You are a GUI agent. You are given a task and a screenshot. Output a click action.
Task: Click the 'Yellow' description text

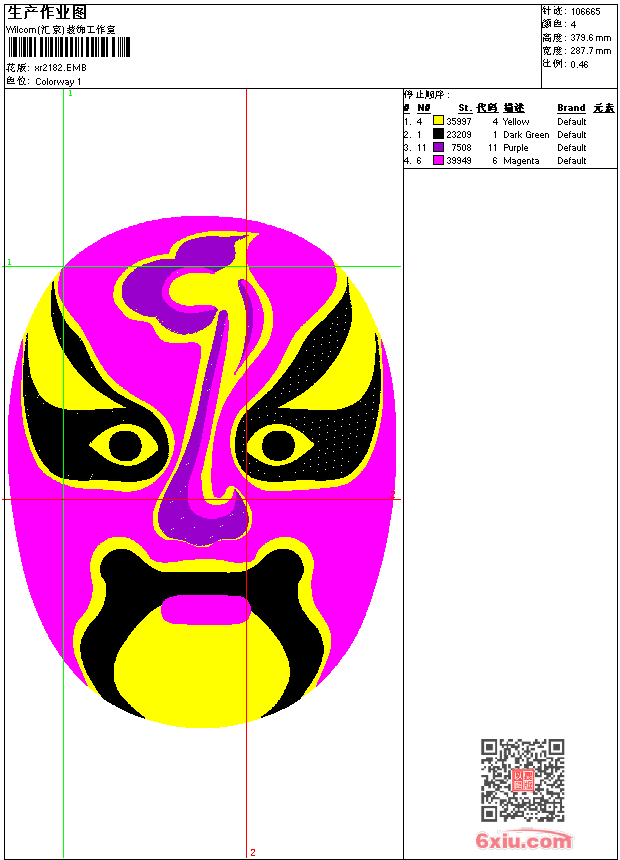pyautogui.click(x=516, y=121)
